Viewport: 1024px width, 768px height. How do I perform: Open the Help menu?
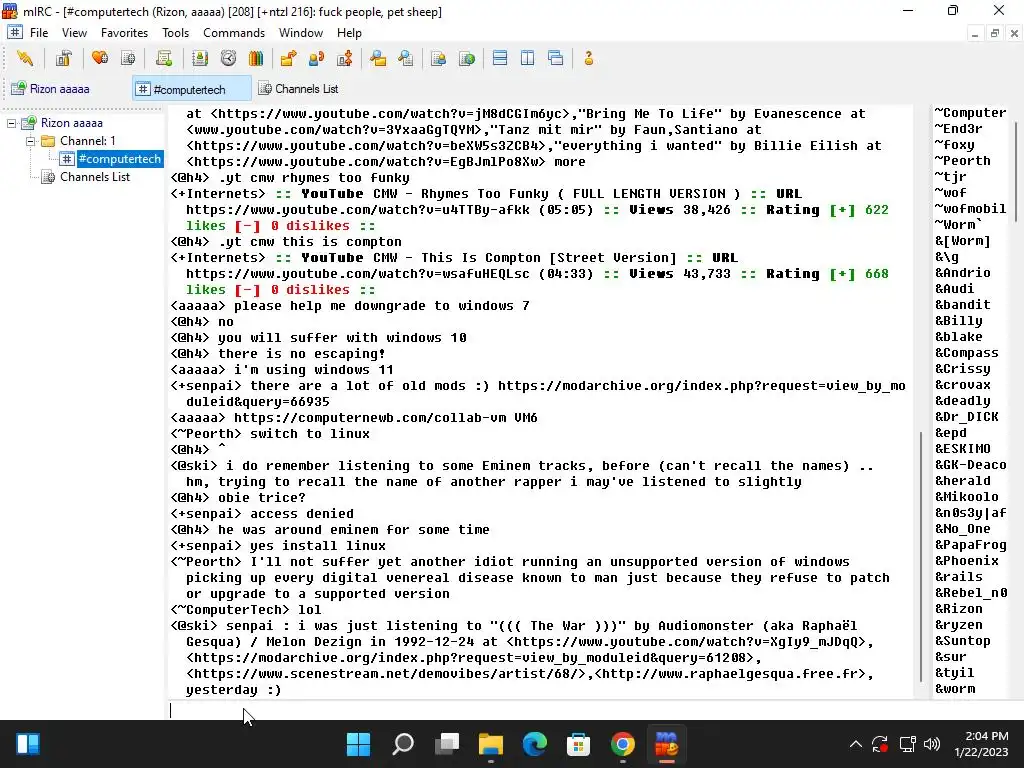coord(349,33)
